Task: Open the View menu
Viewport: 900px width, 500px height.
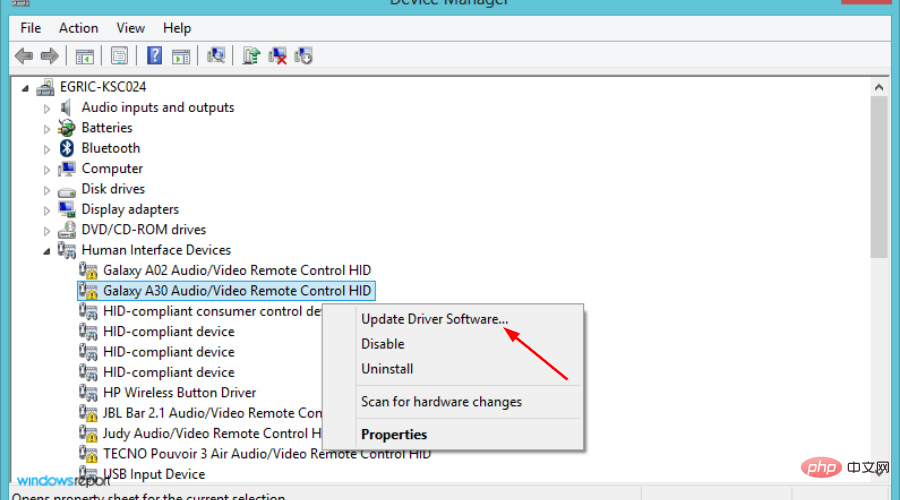Action: 130,28
